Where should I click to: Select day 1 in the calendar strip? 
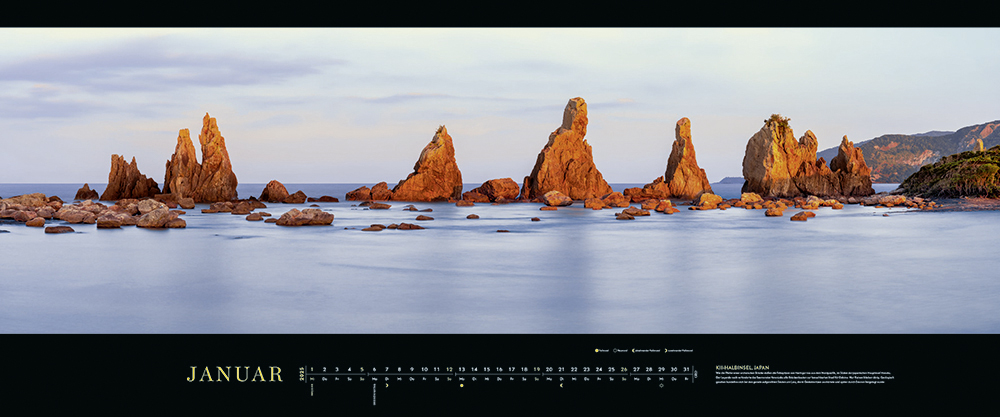click(312, 369)
